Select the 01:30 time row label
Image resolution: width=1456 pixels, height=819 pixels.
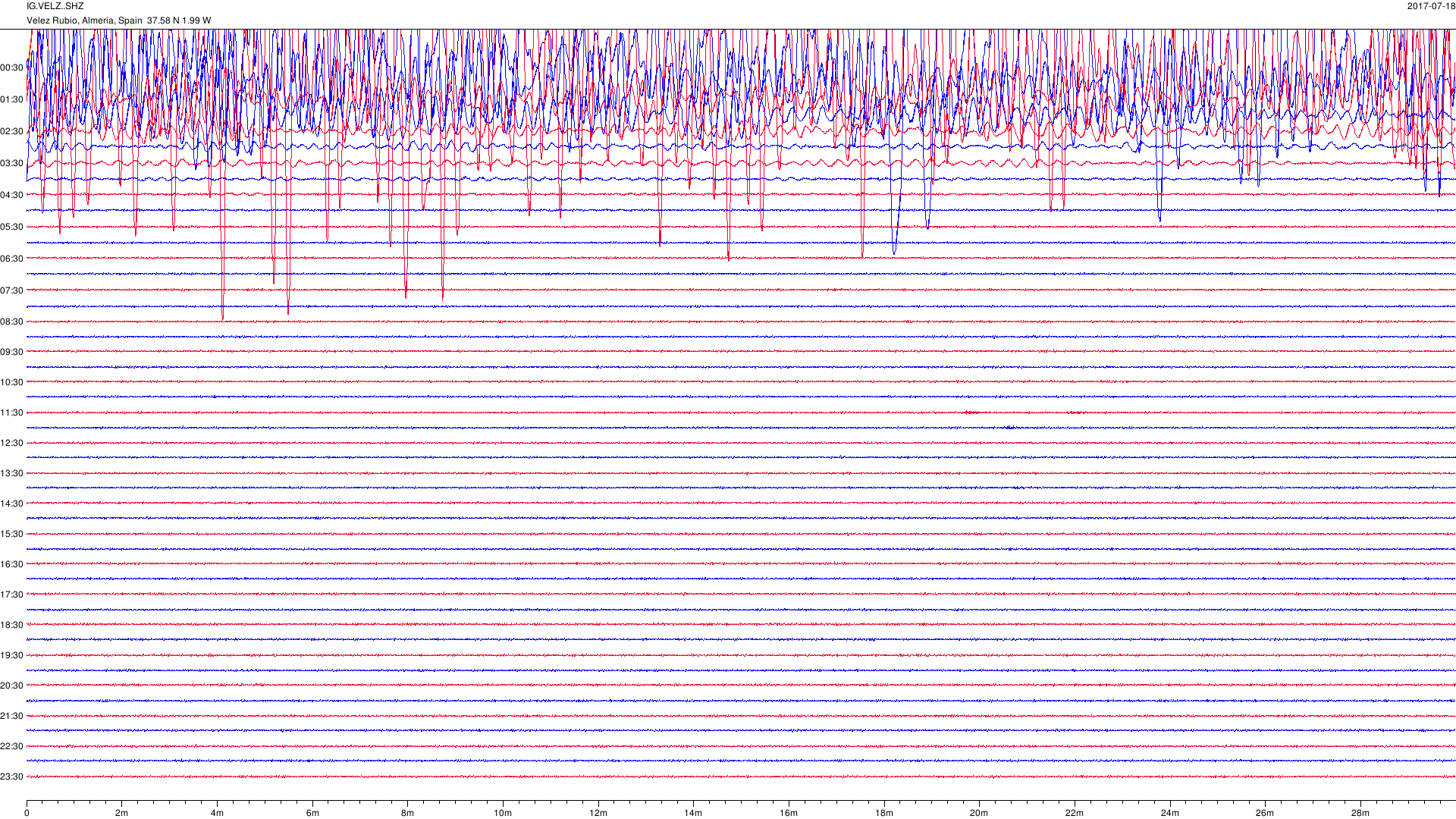point(12,99)
